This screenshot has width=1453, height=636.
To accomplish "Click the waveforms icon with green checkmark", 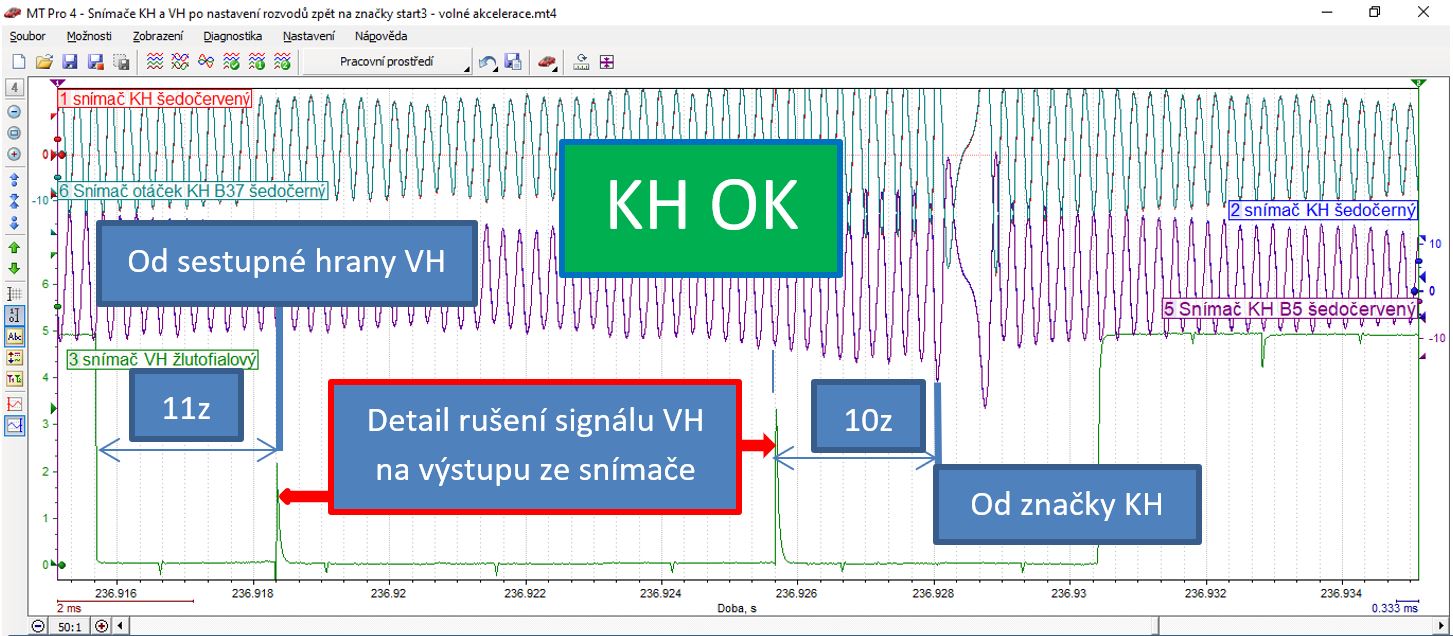I will [x=230, y=62].
